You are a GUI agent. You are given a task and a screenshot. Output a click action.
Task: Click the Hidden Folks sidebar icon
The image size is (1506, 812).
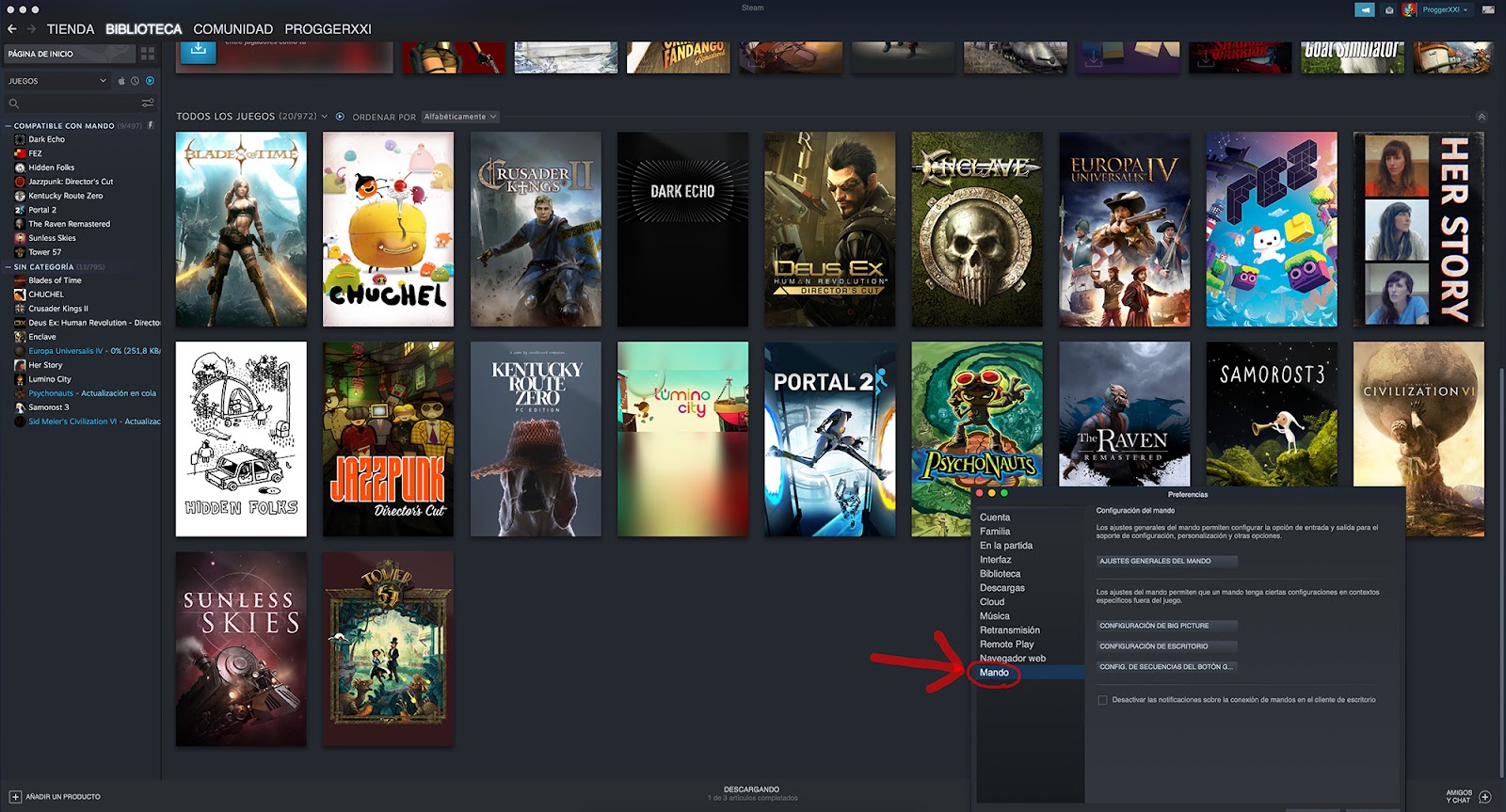[20, 167]
